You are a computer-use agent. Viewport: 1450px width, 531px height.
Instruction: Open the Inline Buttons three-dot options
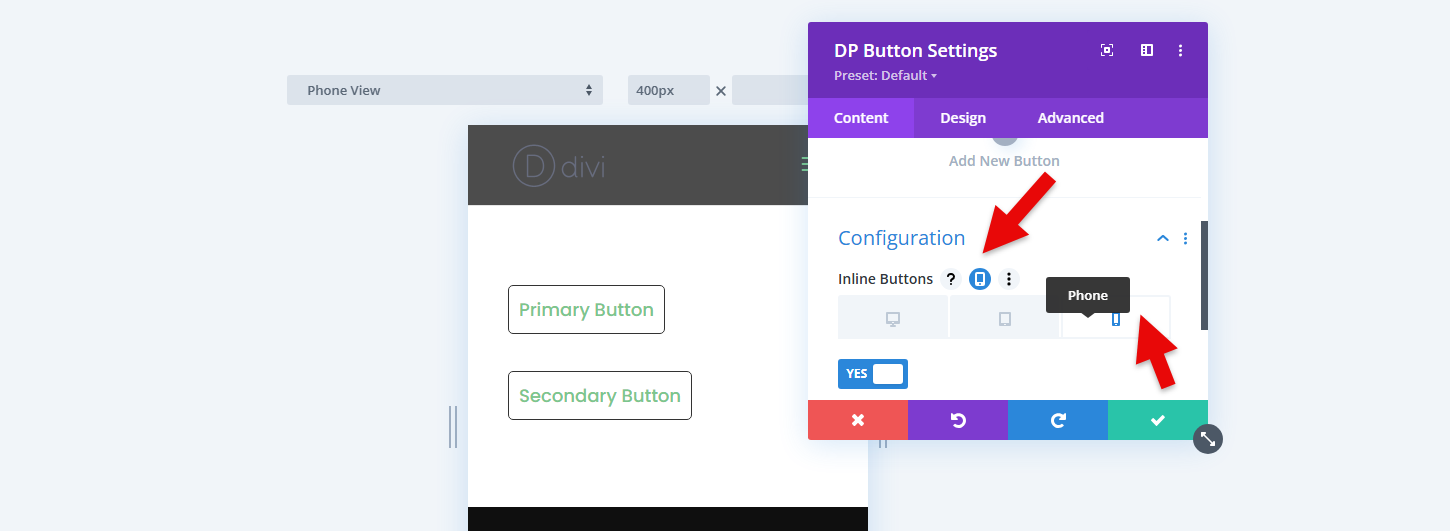[1009, 279]
